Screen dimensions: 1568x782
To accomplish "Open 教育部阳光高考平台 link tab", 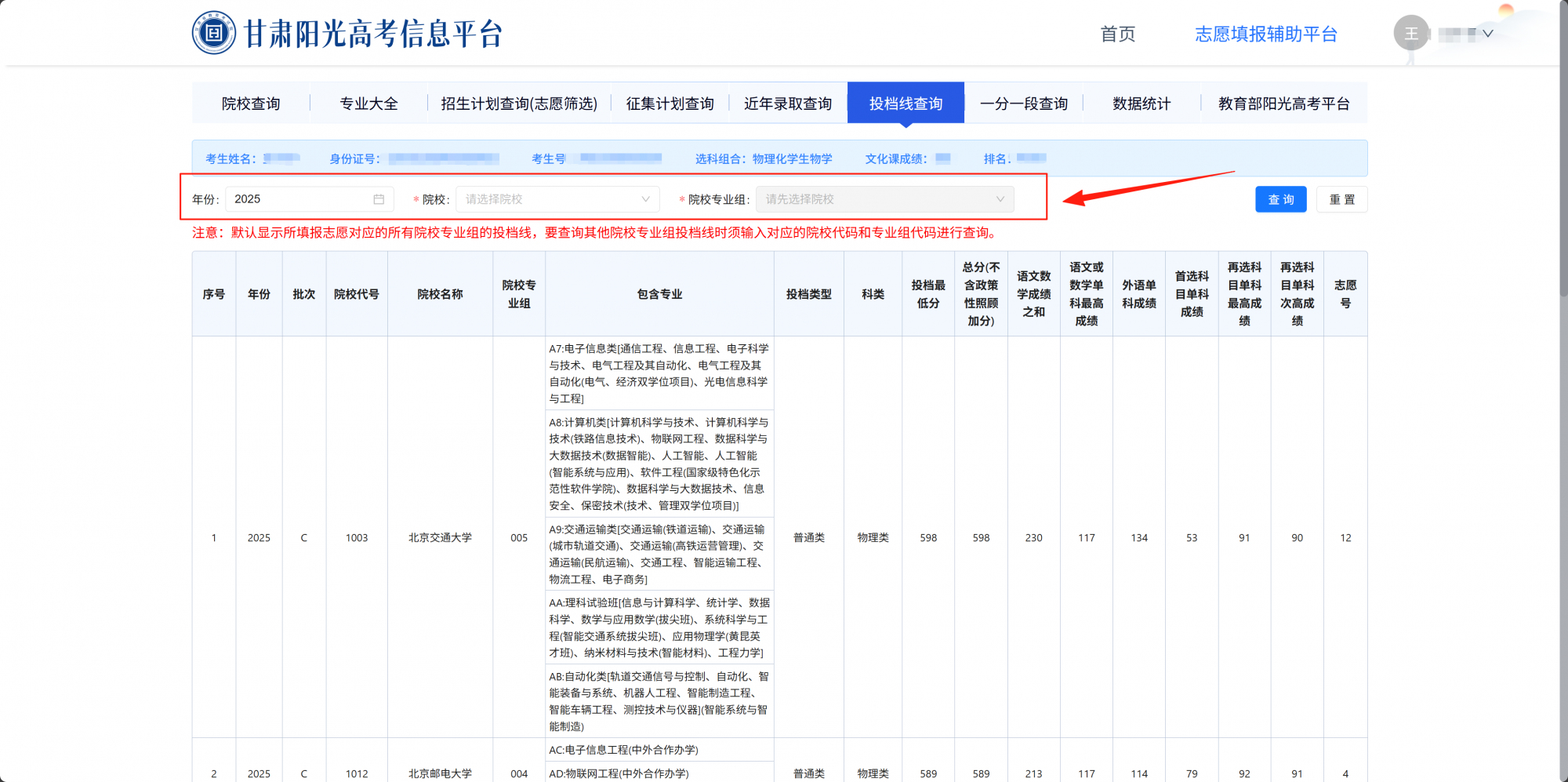I will coord(1283,104).
